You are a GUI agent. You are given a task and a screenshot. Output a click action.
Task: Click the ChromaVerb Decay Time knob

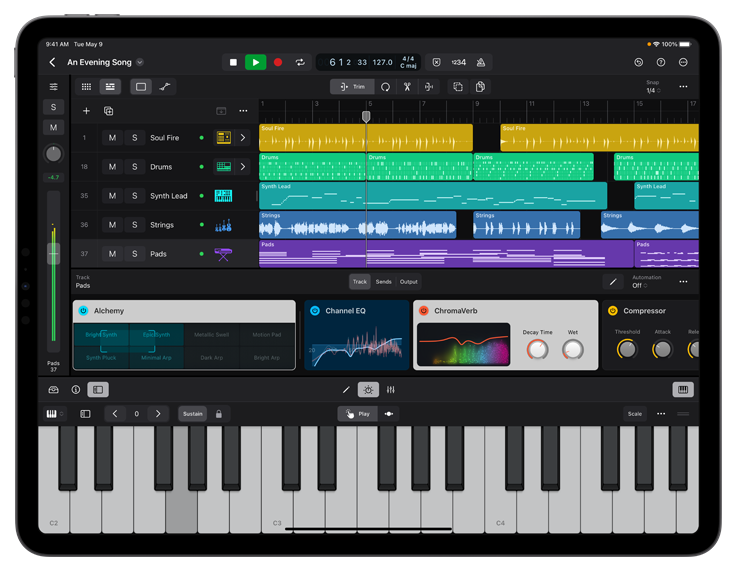pyautogui.click(x=537, y=349)
